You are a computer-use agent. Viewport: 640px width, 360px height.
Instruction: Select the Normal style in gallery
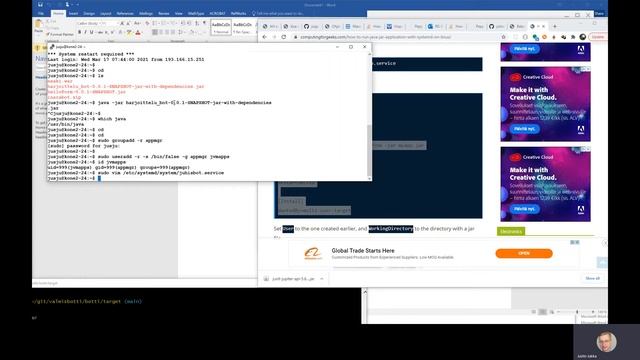pos(221,27)
